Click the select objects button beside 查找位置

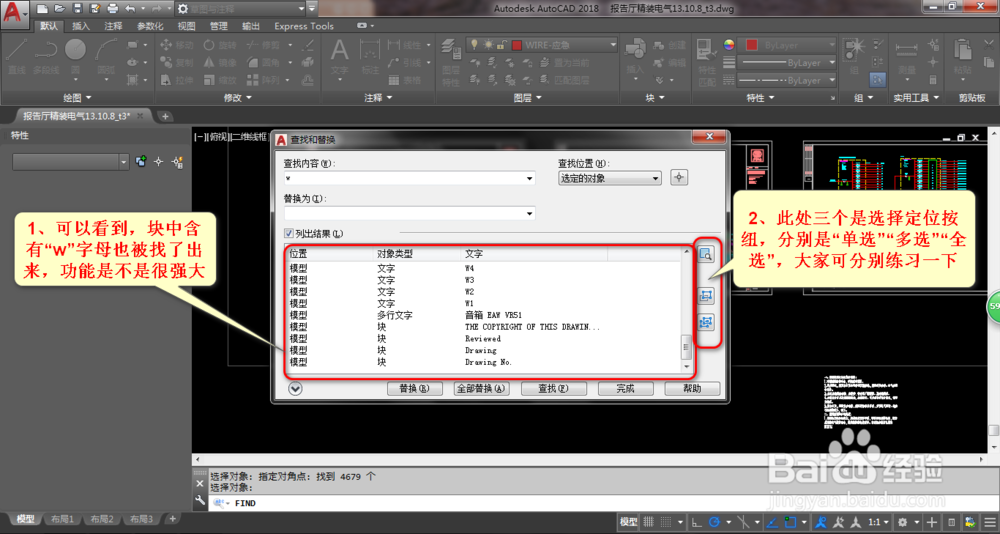[679, 177]
